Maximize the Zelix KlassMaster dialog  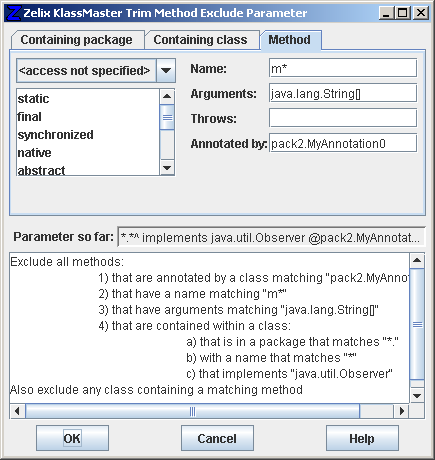[x=403, y=13]
